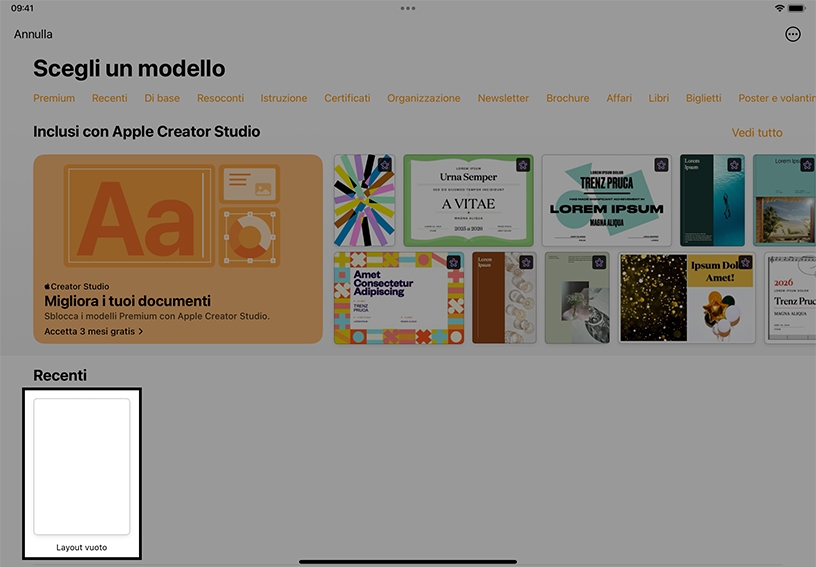Viewport: 816px width, 567px height.
Task: Select the Newsletter category tab
Action: [x=503, y=98]
